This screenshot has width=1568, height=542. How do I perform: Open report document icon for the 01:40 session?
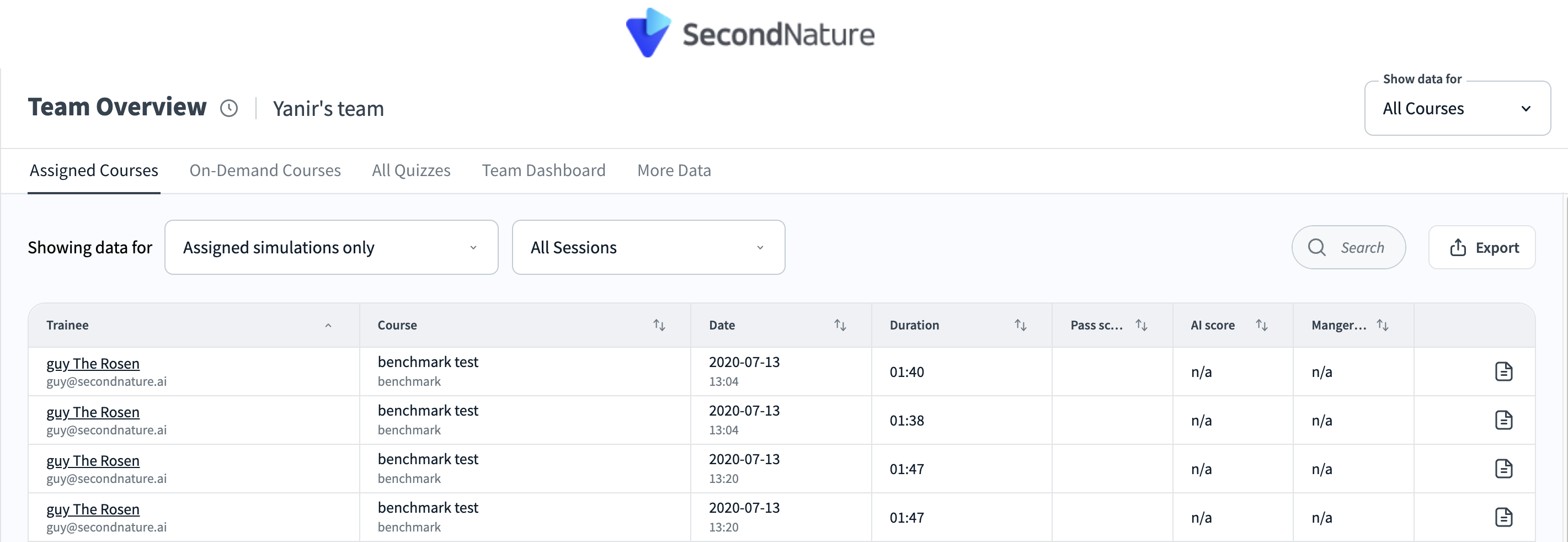point(1503,371)
